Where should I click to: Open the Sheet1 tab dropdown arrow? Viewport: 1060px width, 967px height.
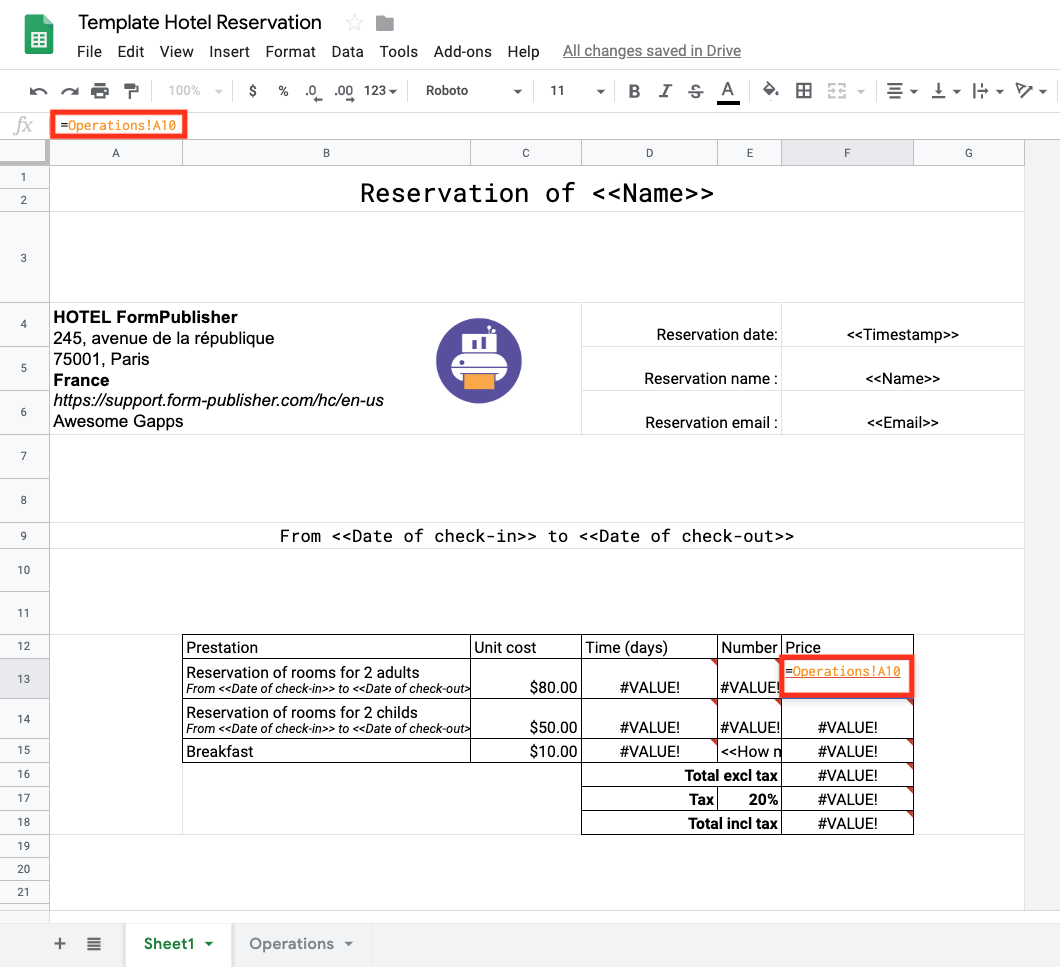(x=209, y=944)
